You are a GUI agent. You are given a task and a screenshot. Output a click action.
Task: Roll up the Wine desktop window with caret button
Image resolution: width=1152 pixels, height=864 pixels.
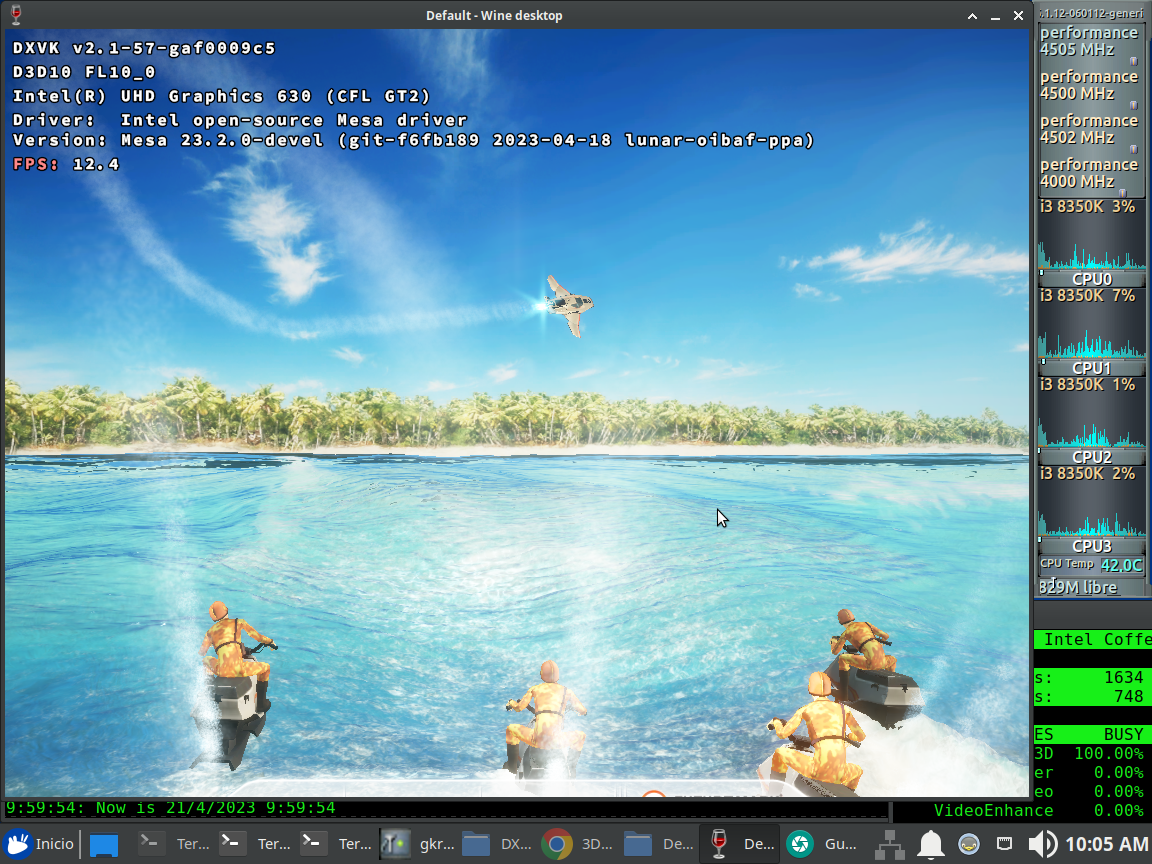click(972, 15)
